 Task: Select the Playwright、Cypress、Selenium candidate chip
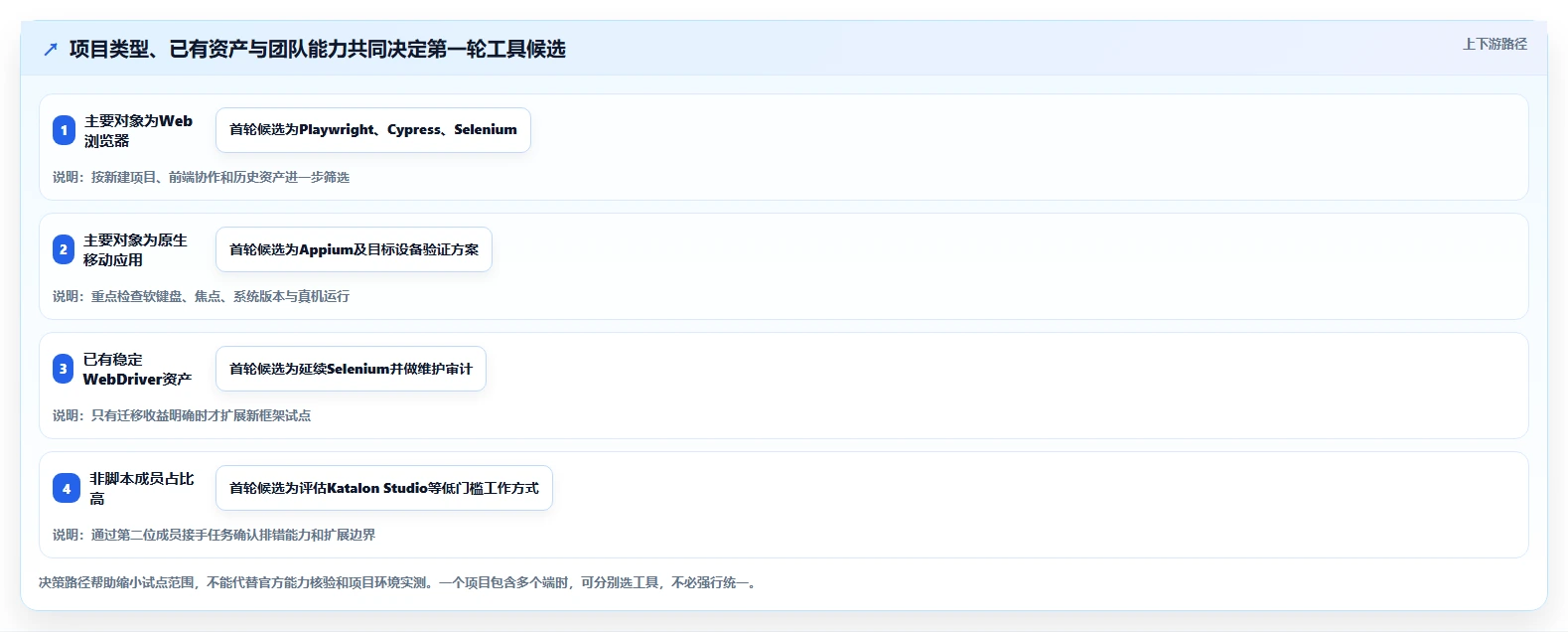[x=373, y=130]
